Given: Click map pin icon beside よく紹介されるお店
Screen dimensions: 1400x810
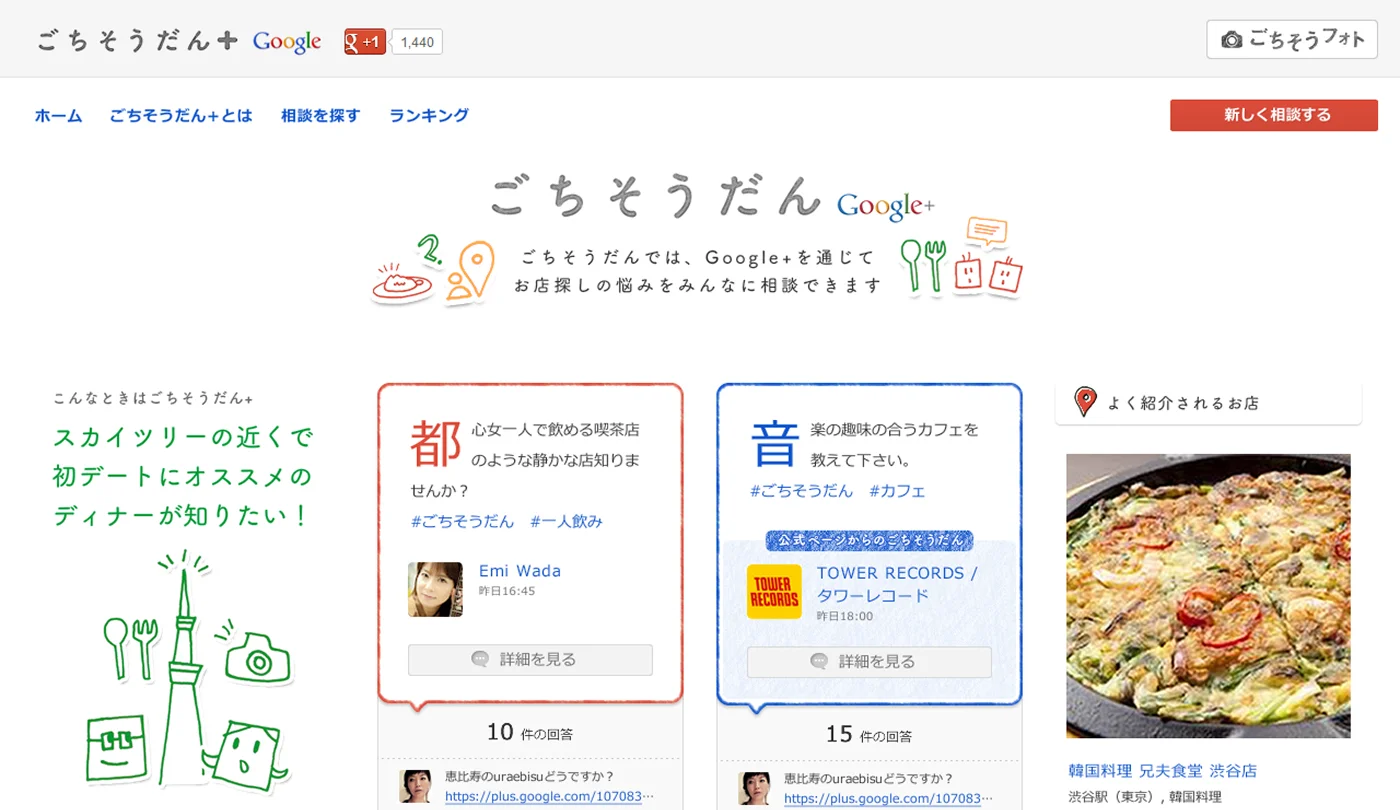Looking at the screenshot, I should 1085,401.
